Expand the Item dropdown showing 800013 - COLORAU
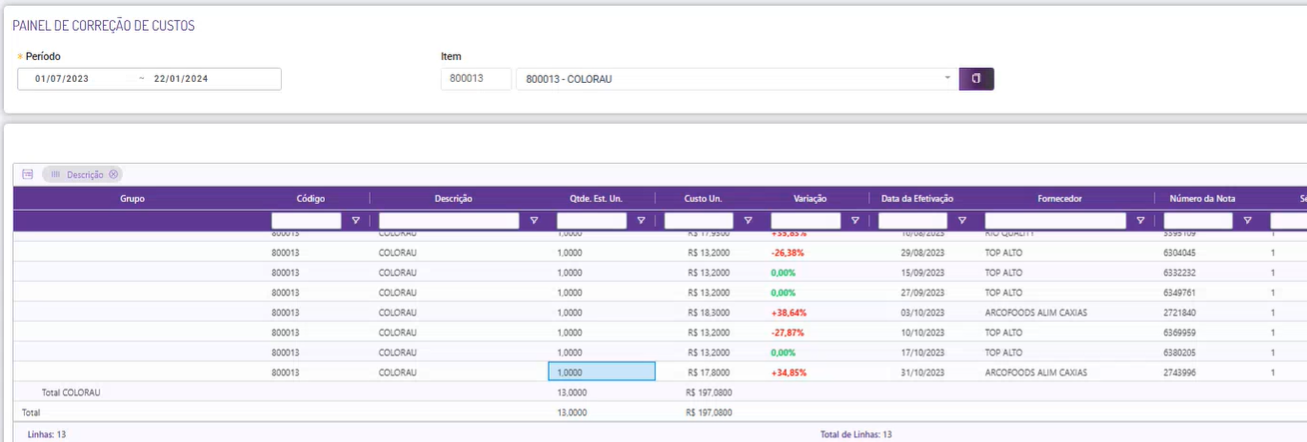1307x442 pixels. coord(947,79)
